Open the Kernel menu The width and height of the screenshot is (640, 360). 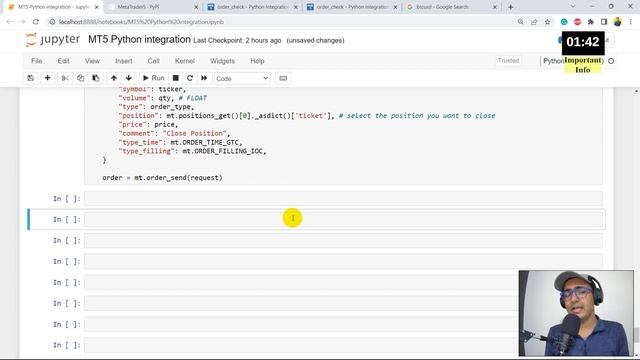point(184,61)
